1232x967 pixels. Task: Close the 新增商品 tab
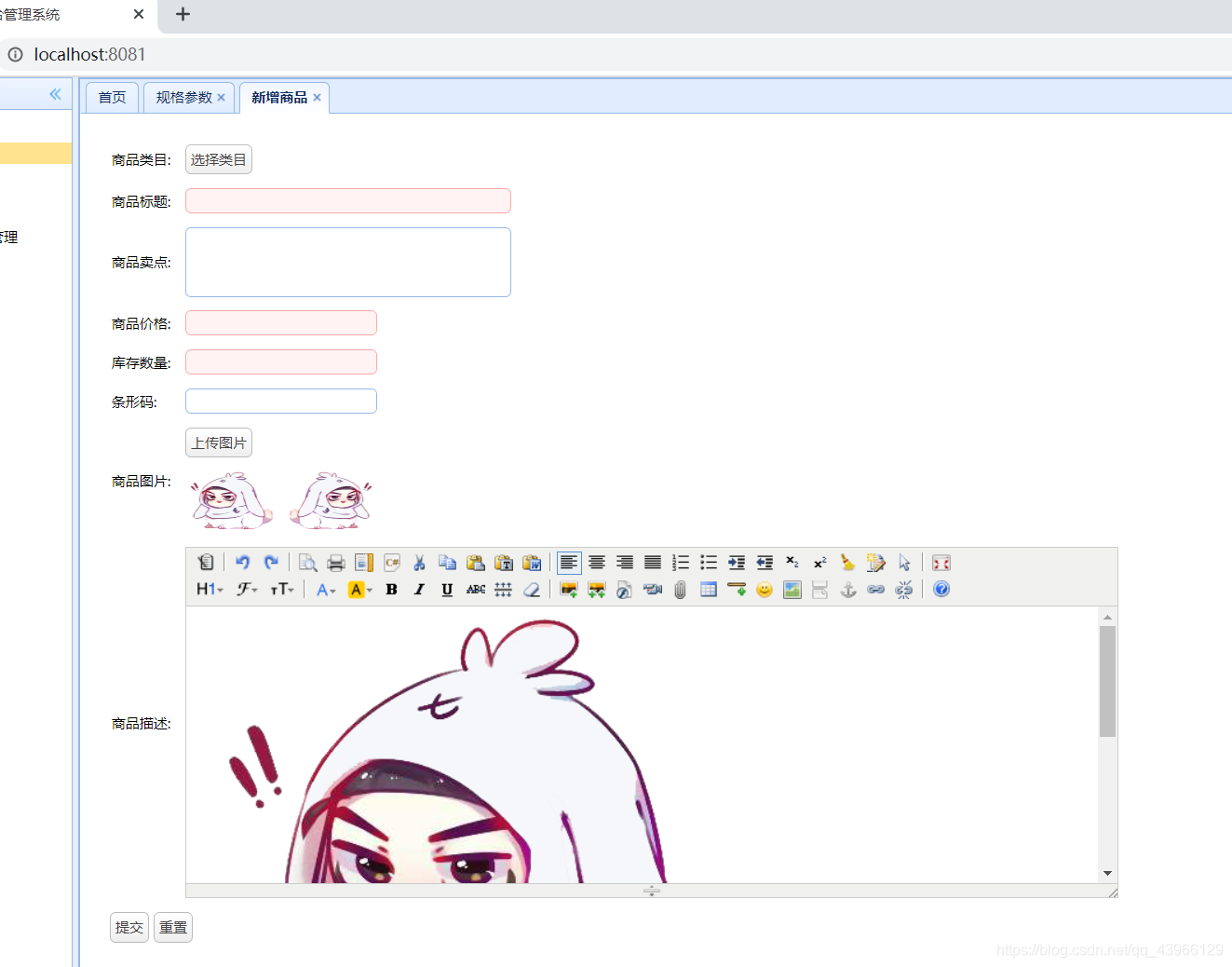318,98
